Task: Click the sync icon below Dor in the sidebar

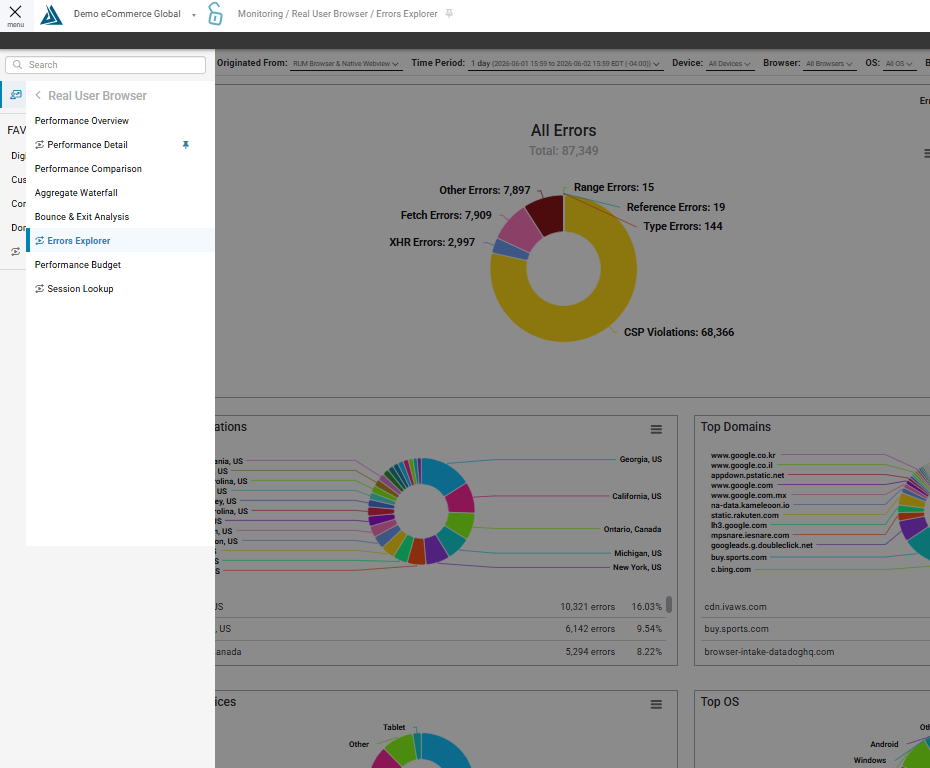Action: click(x=15, y=252)
